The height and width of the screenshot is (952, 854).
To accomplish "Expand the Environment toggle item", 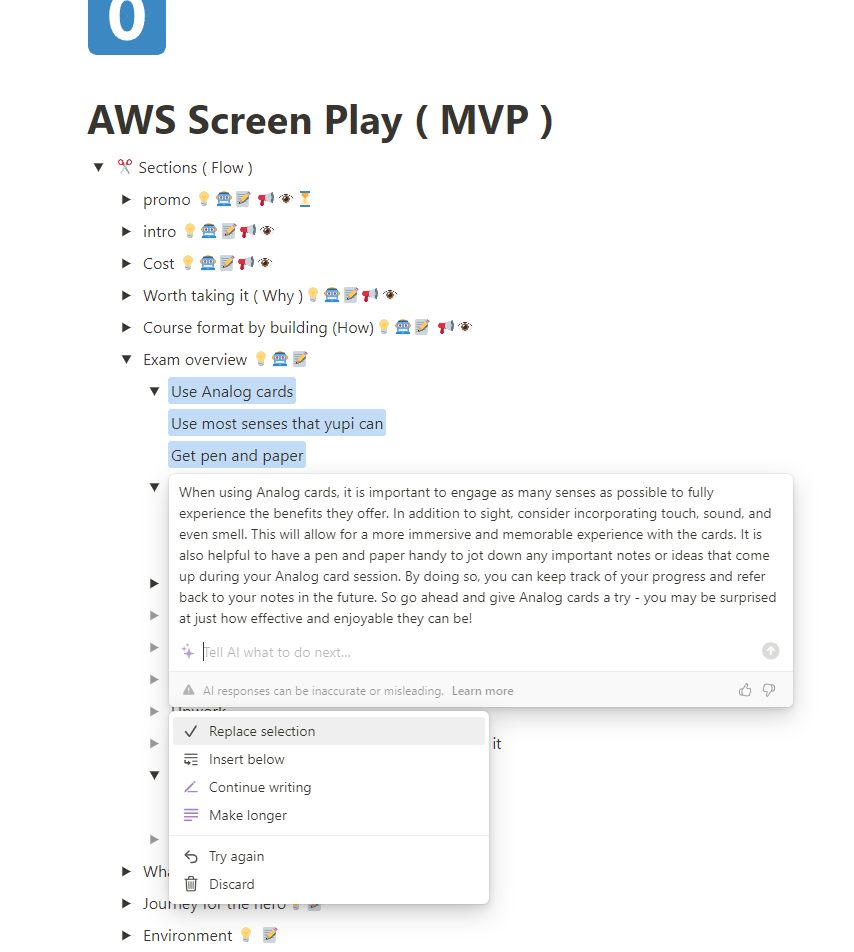I will pos(127,935).
